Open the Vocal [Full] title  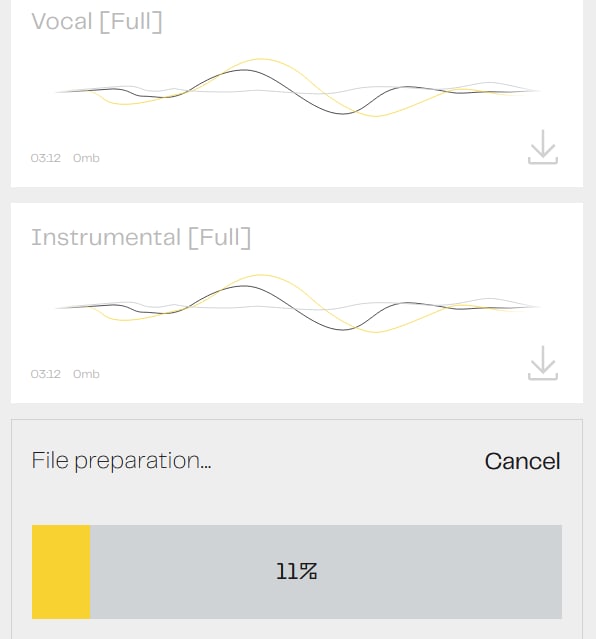[97, 22]
